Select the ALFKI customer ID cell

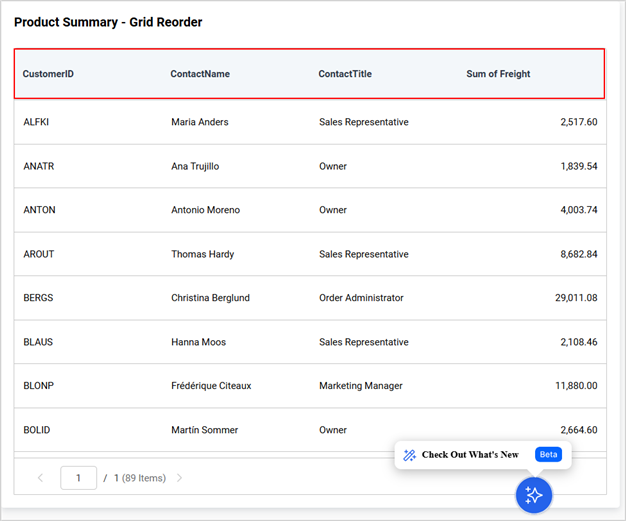pos(36,122)
